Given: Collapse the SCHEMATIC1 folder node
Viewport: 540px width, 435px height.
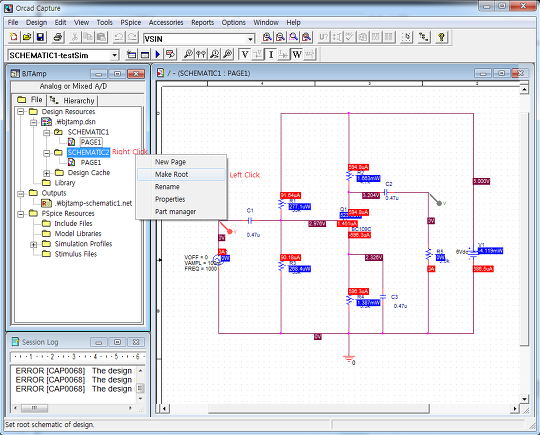Looking at the screenshot, I should [x=46, y=132].
